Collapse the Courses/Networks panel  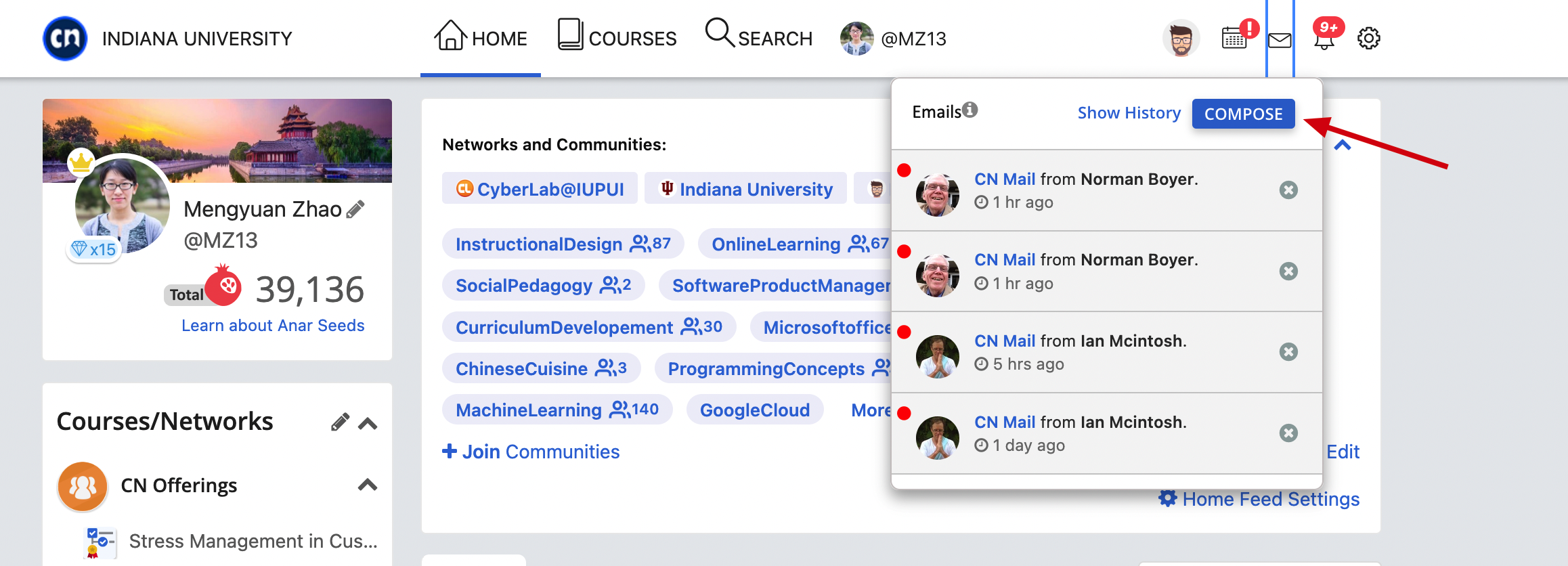point(368,424)
